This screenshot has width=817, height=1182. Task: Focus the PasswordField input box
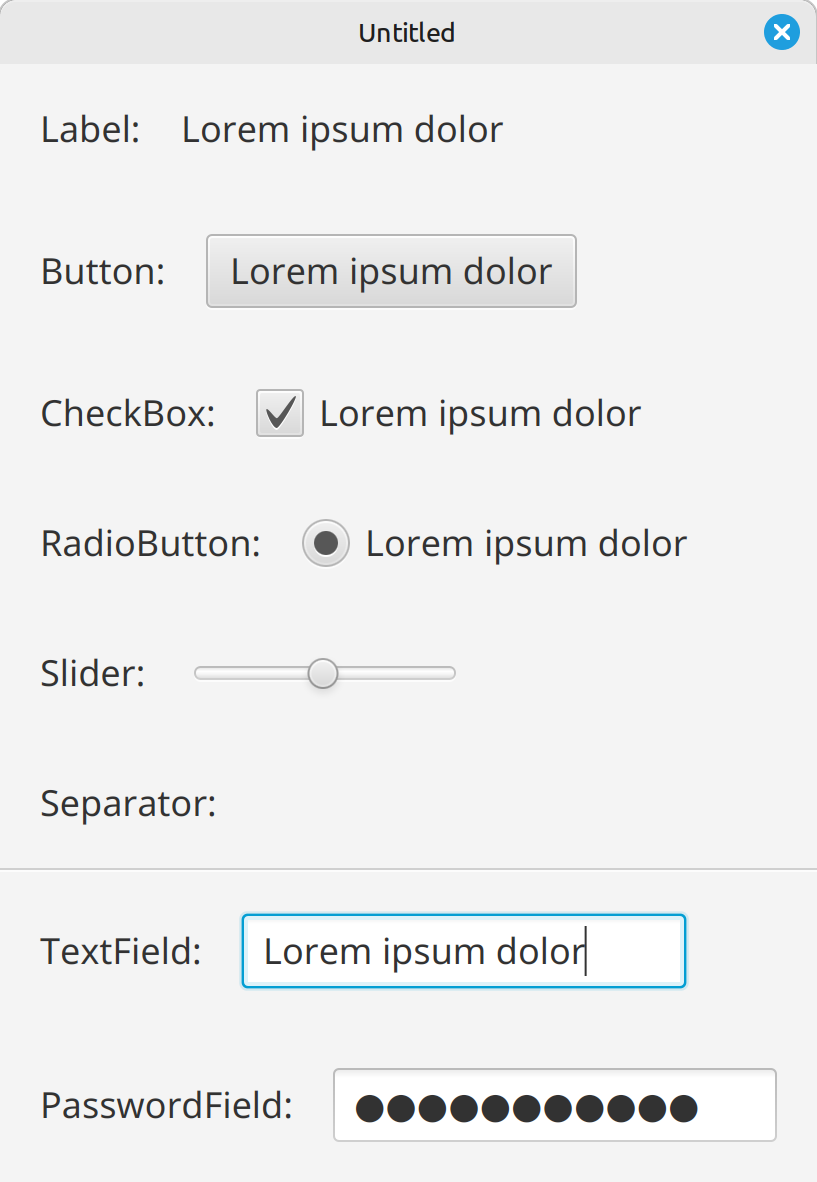tap(554, 1106)
